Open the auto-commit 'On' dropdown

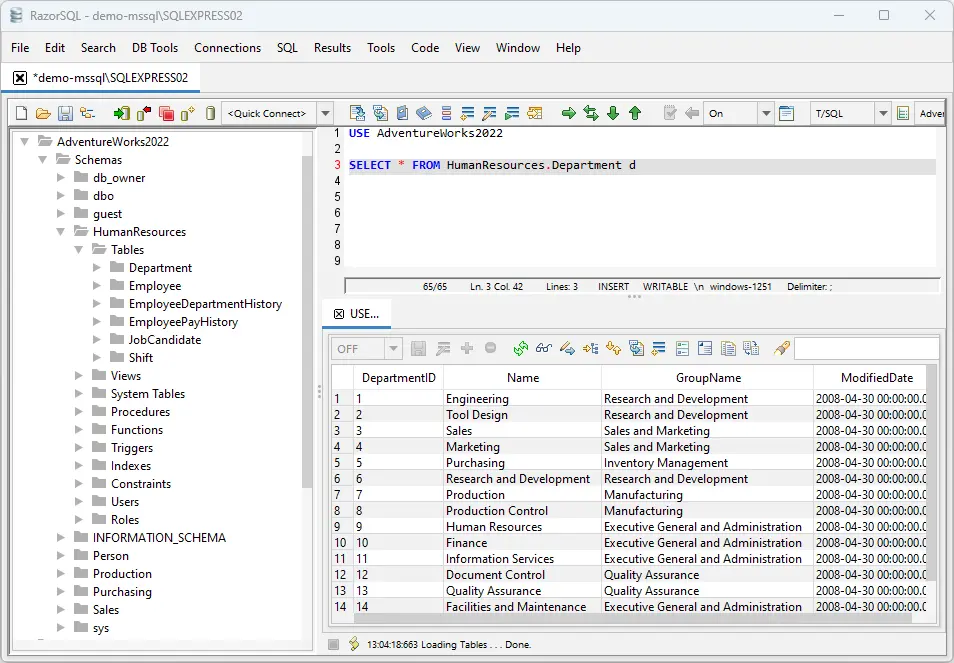(765, 114)
